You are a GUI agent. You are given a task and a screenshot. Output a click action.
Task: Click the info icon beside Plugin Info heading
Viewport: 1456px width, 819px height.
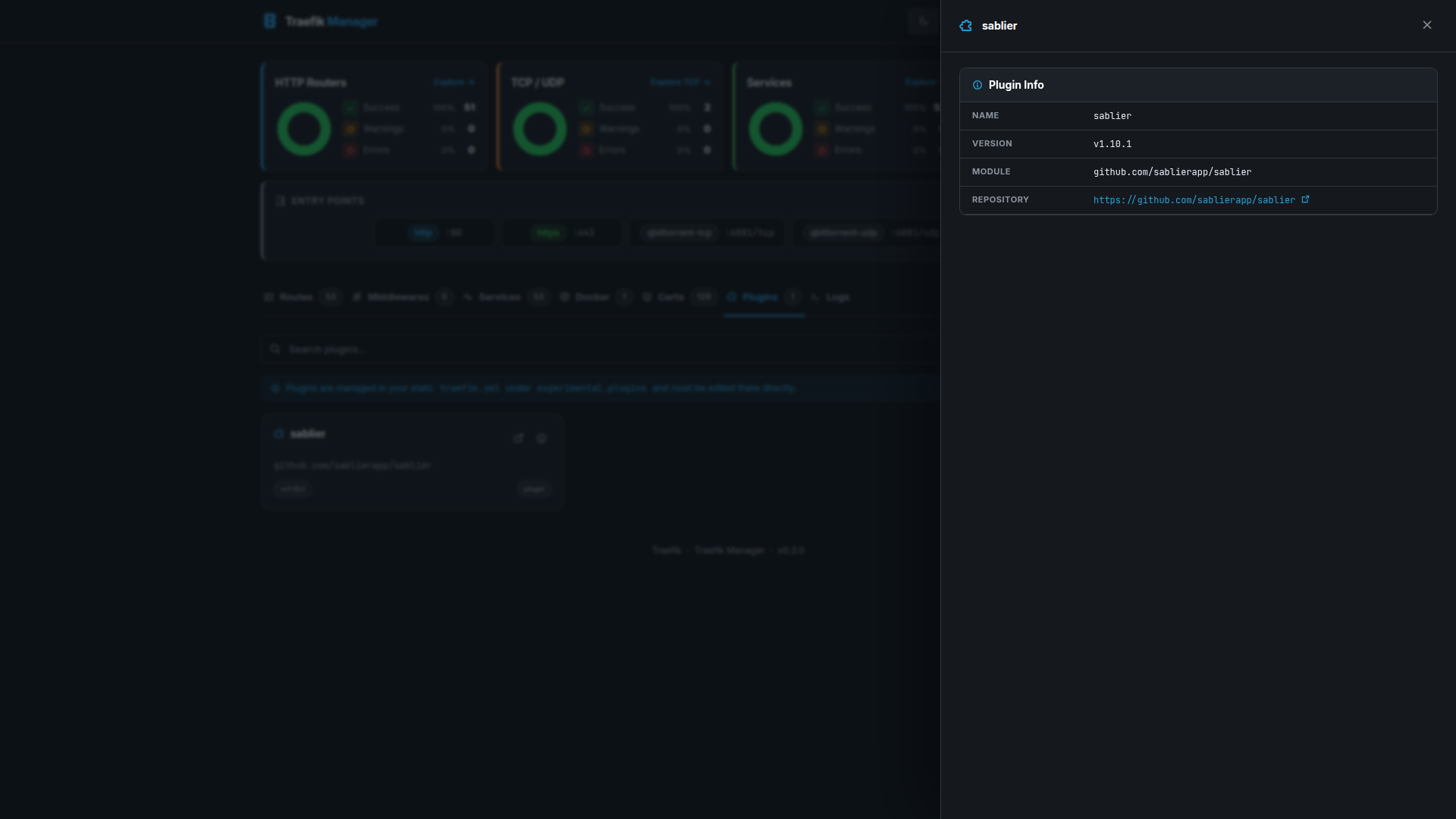click(x=977, y=85)
